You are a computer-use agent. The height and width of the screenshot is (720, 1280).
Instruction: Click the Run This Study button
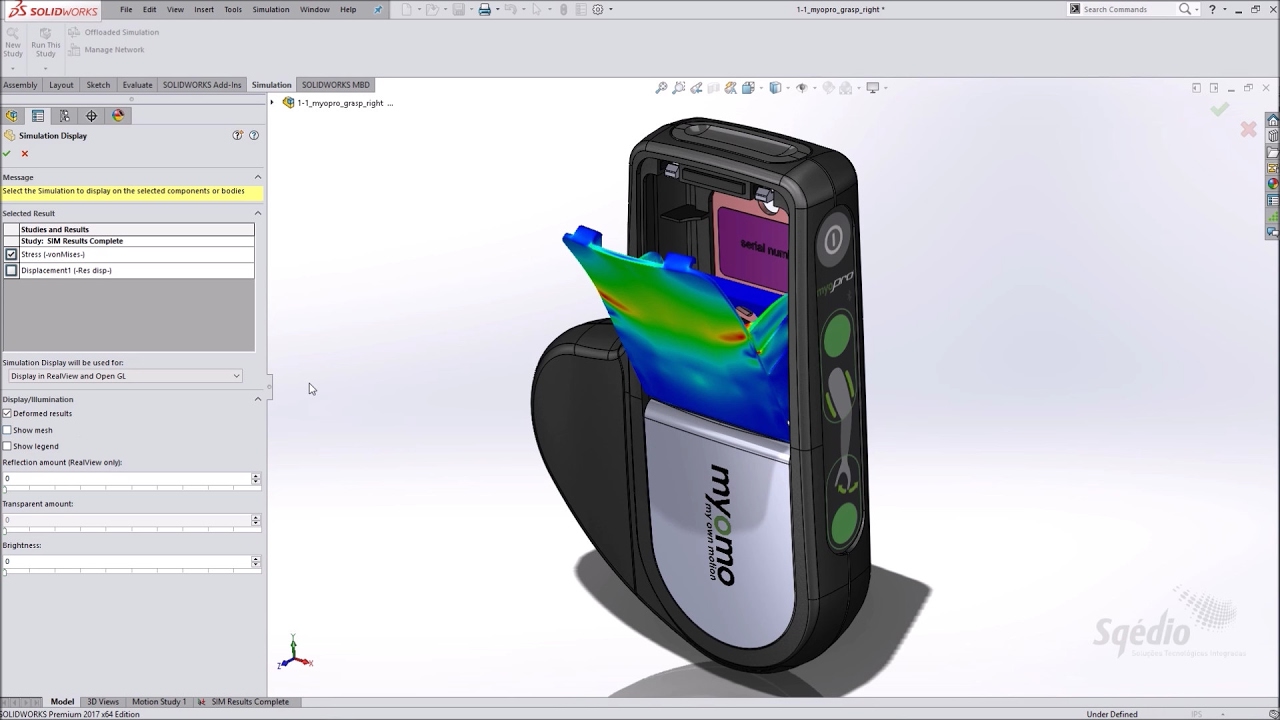(x=45, y=41)
